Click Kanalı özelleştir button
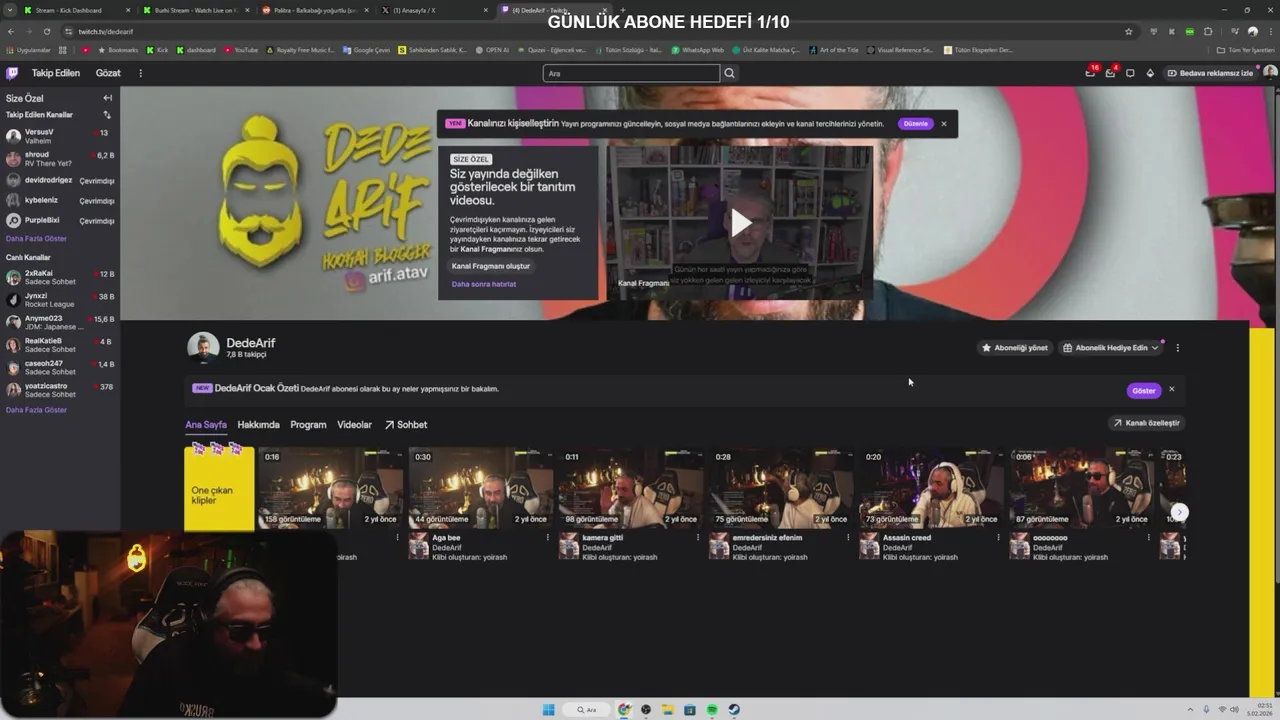1280x720 pixels. pyautogui.click(x=1146, y=423)
